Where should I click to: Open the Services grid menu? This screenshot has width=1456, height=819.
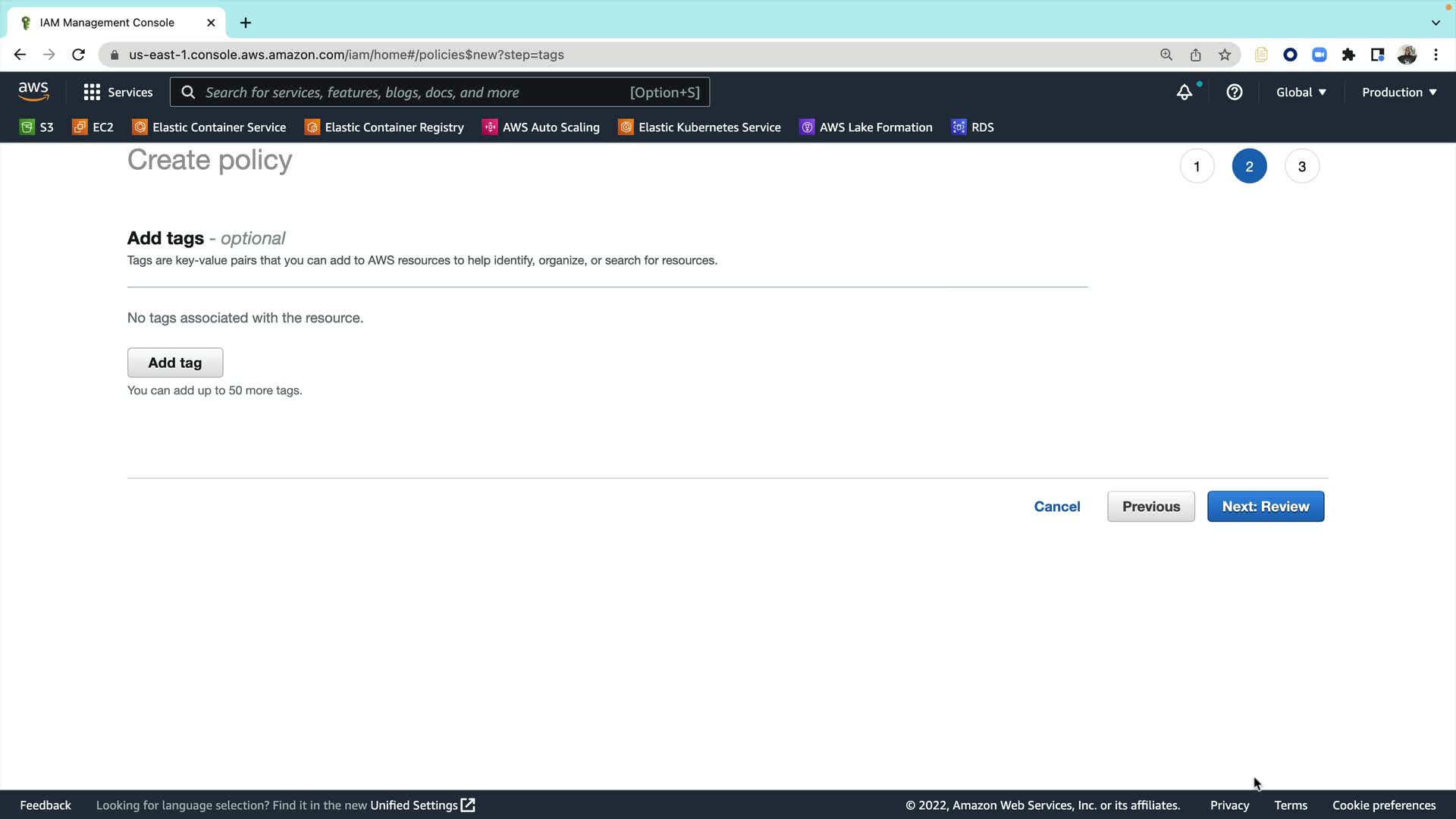[118, 93]
